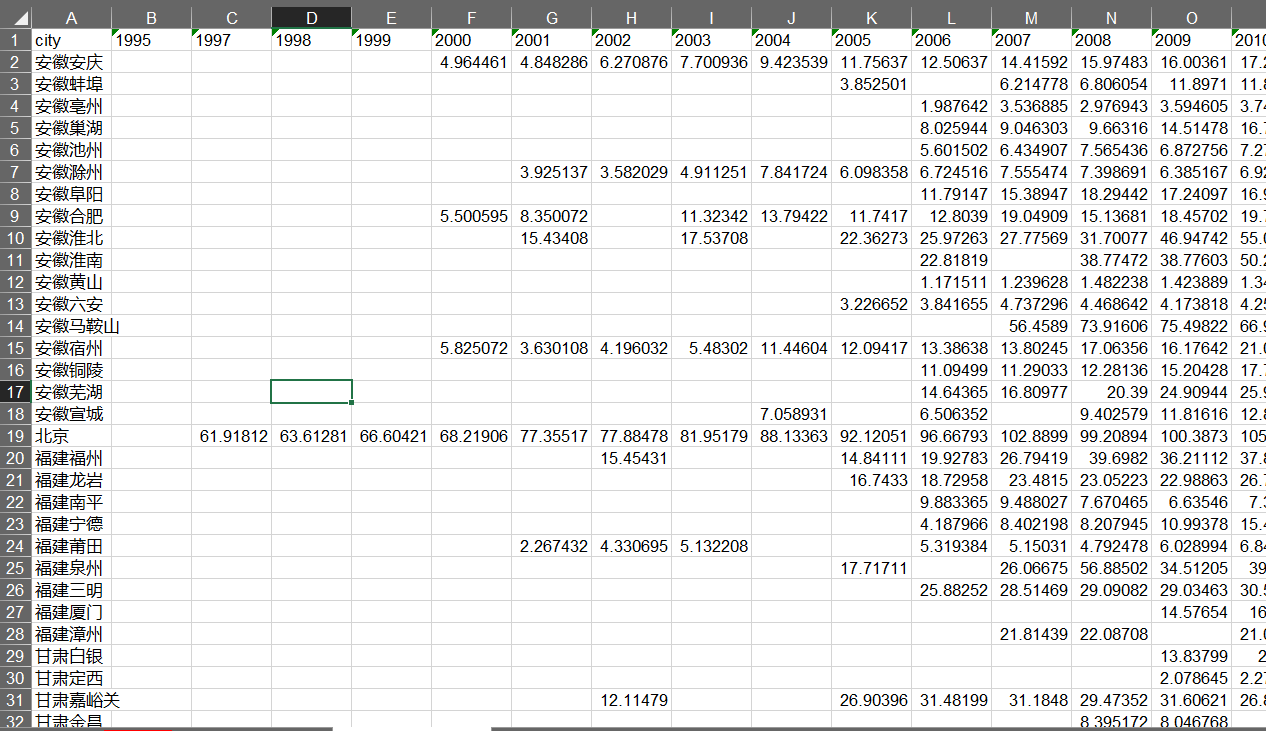Select column K header
This screenshot has height=731, width=1266.
[871, 17]
